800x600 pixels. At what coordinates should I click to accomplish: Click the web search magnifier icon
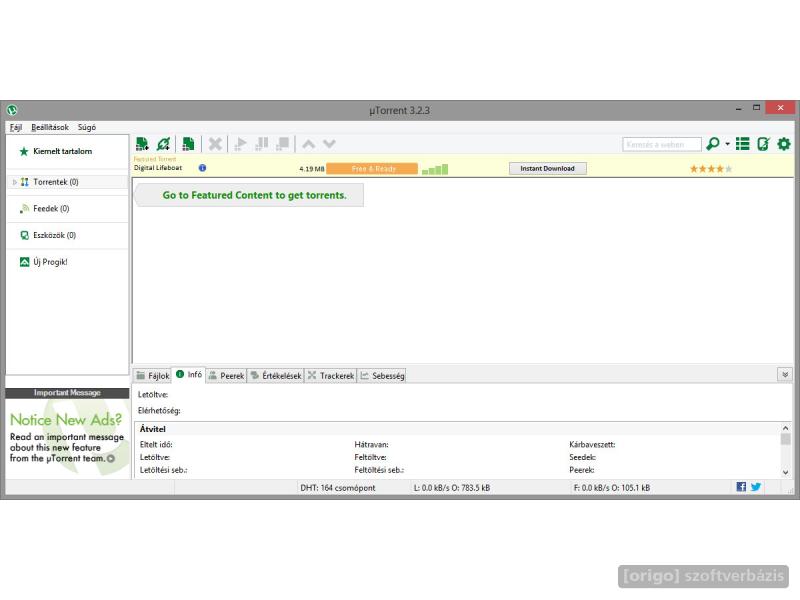coord(713,144)
